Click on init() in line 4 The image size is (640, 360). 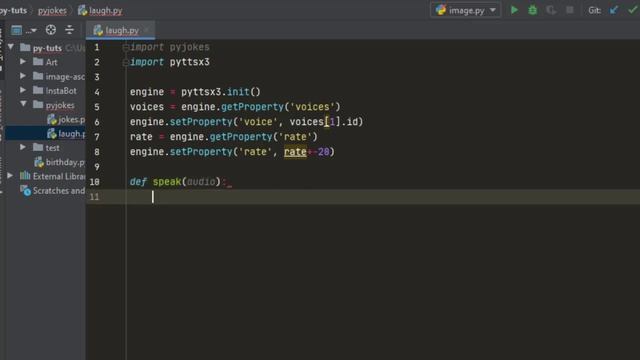244,92
